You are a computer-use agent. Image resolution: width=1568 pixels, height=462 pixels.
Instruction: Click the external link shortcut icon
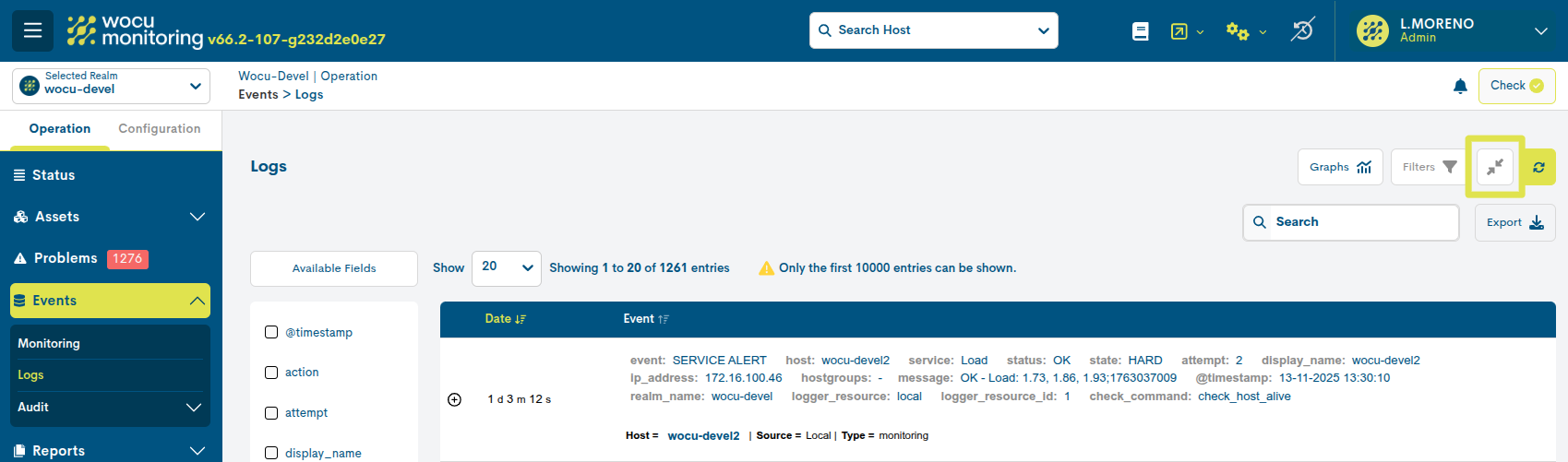pyautogui.click(x=1179, y=31)
